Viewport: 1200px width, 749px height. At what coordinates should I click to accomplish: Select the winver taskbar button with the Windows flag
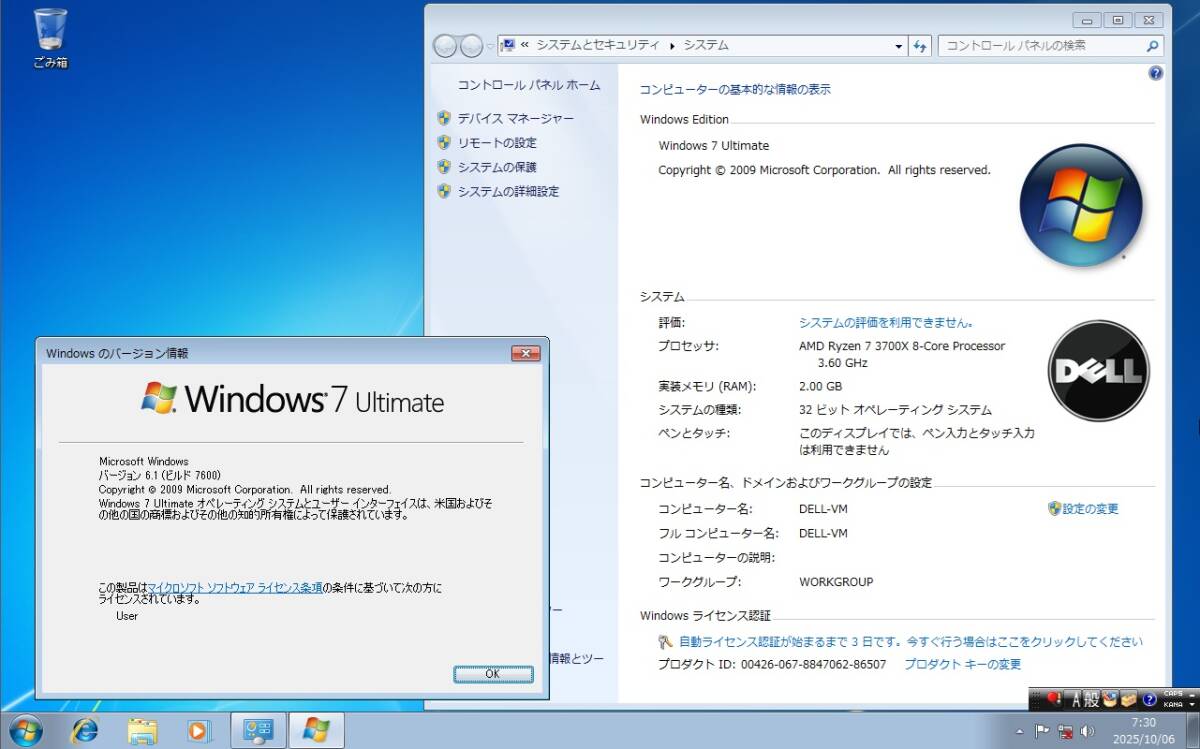pyautogui.click(x=316, y=731)
